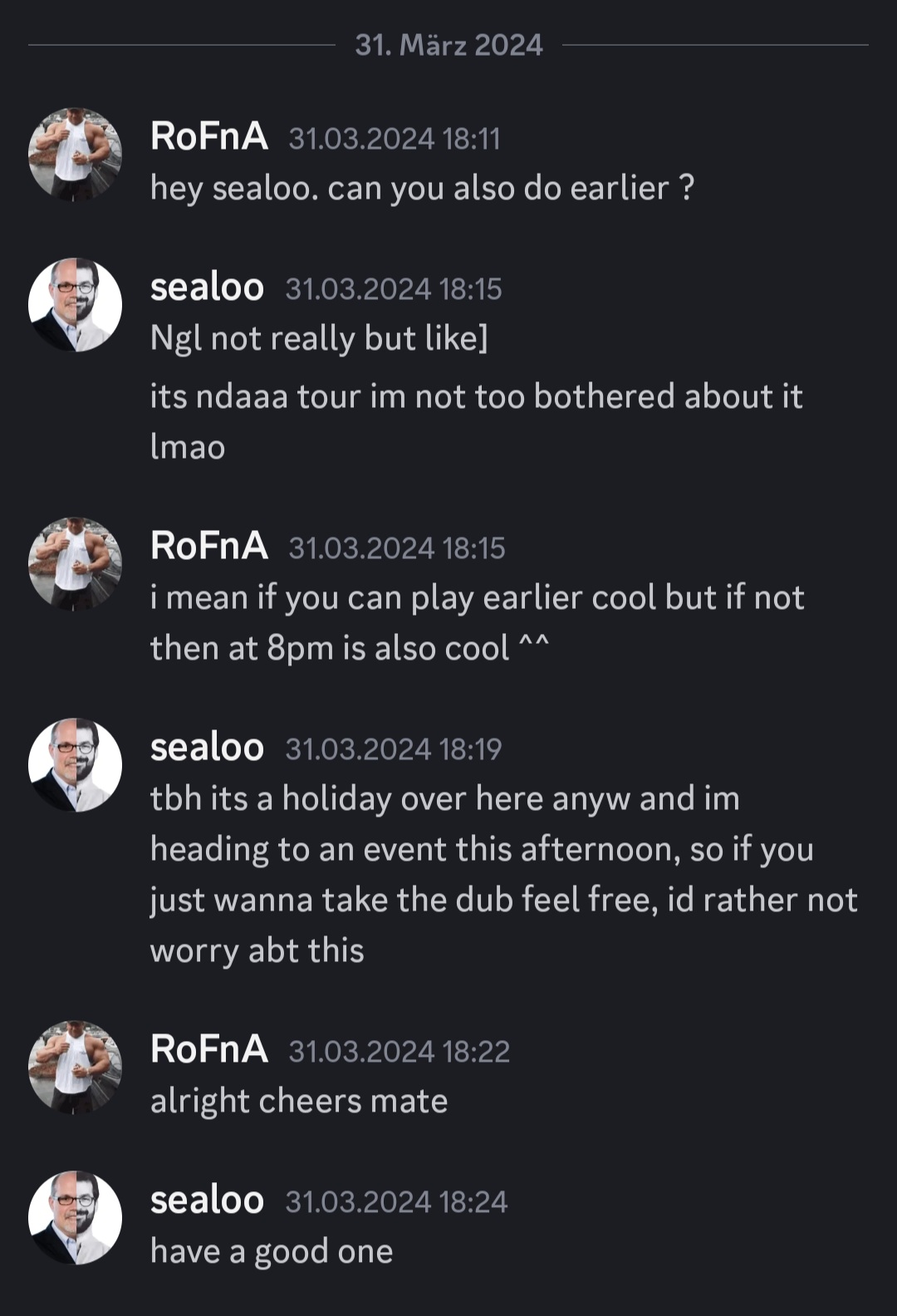Screen dimensions: 897x1316
Task: Select the 'its ndaaa tour' message
Action: (476, 422)
